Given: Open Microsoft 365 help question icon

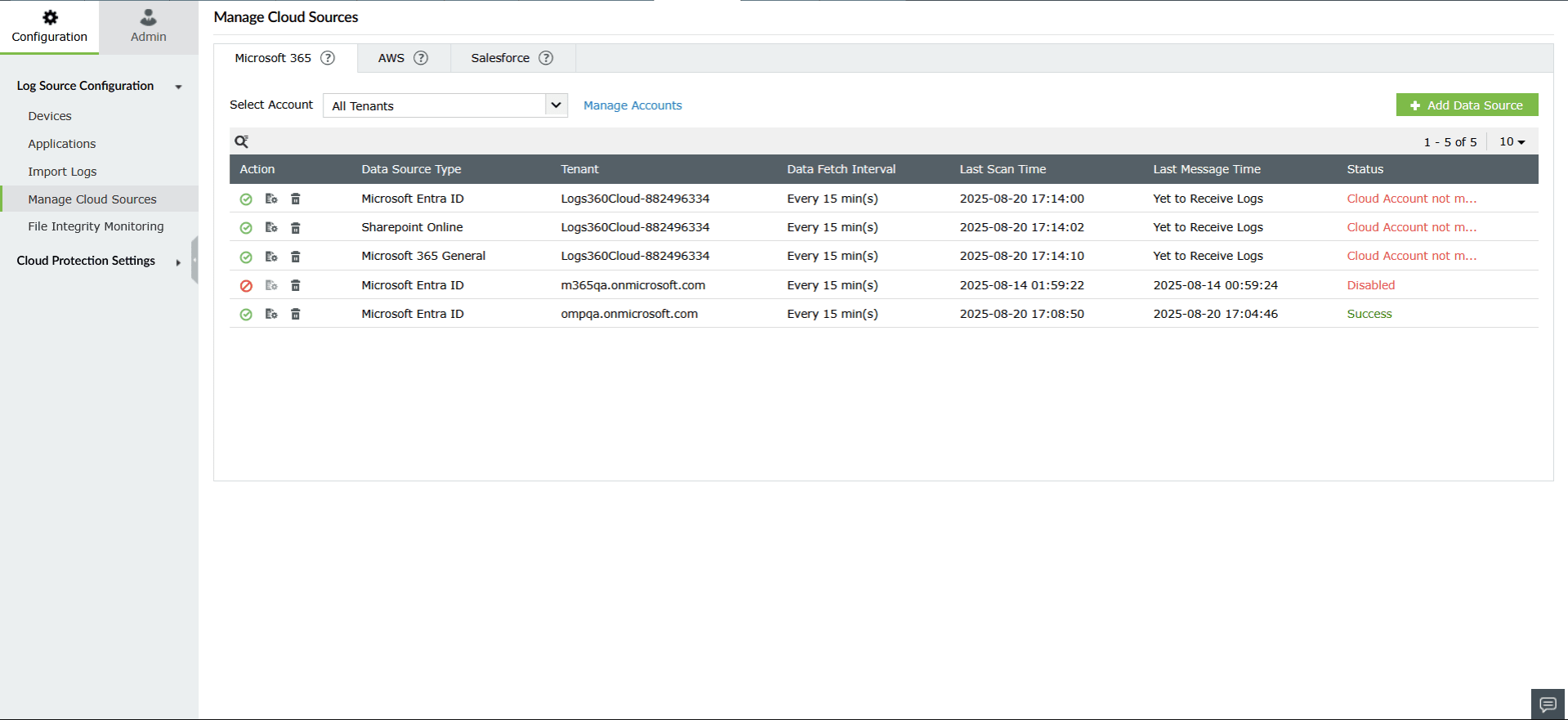Looking at the screenshot, I should (x=328, y=58).
